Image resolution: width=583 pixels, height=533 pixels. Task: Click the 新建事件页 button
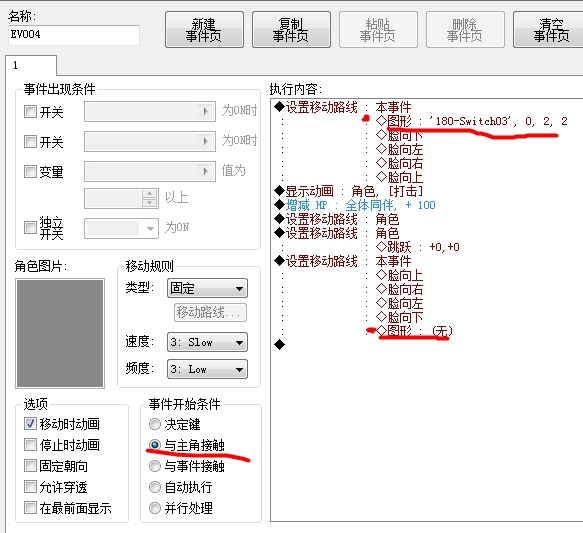click(x=204, y=30)
